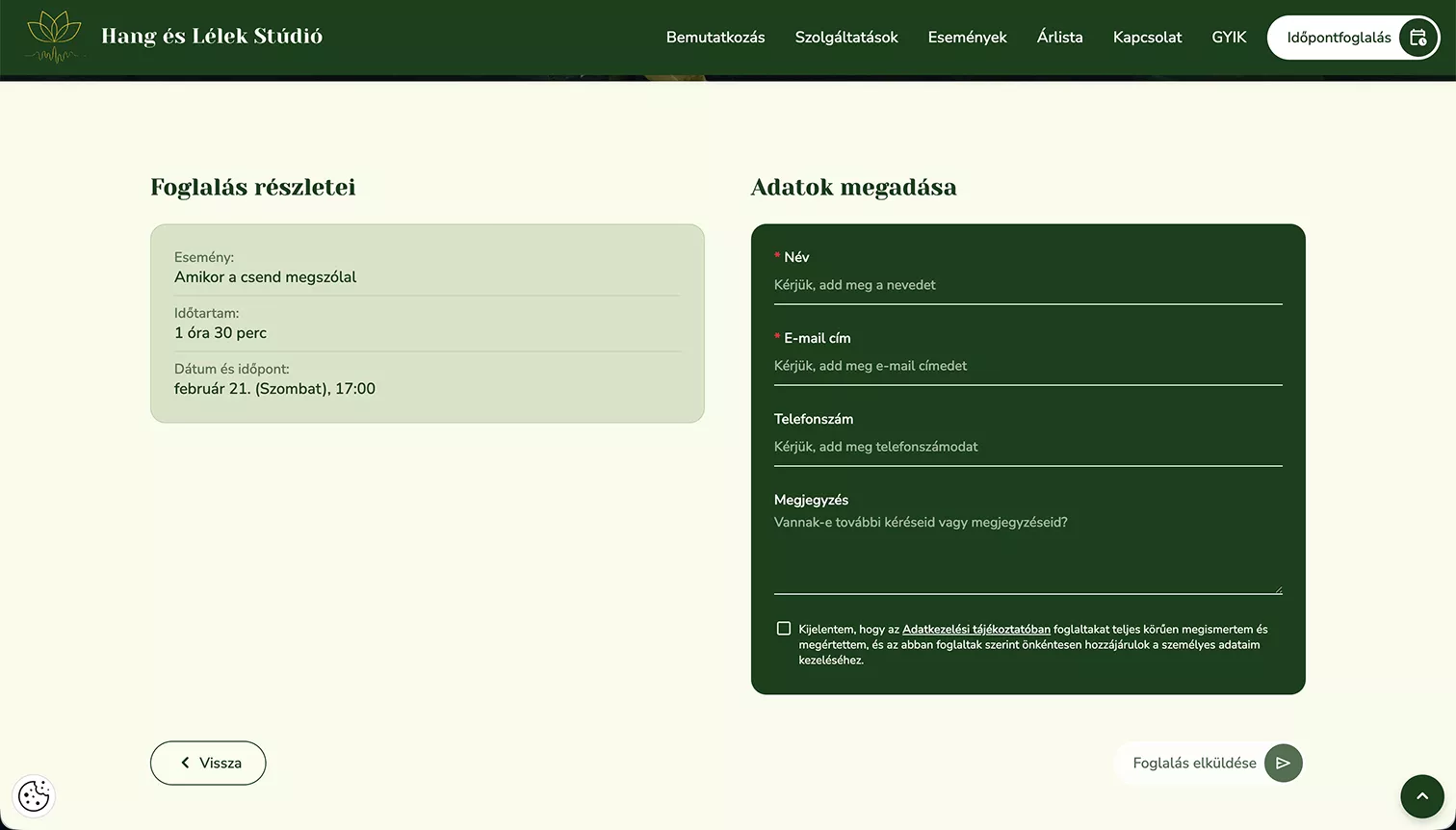Click the calendar icon in Időpontfoglalás button
The height and width of the screenshot is (830, 1456).
coord(1417,37)
